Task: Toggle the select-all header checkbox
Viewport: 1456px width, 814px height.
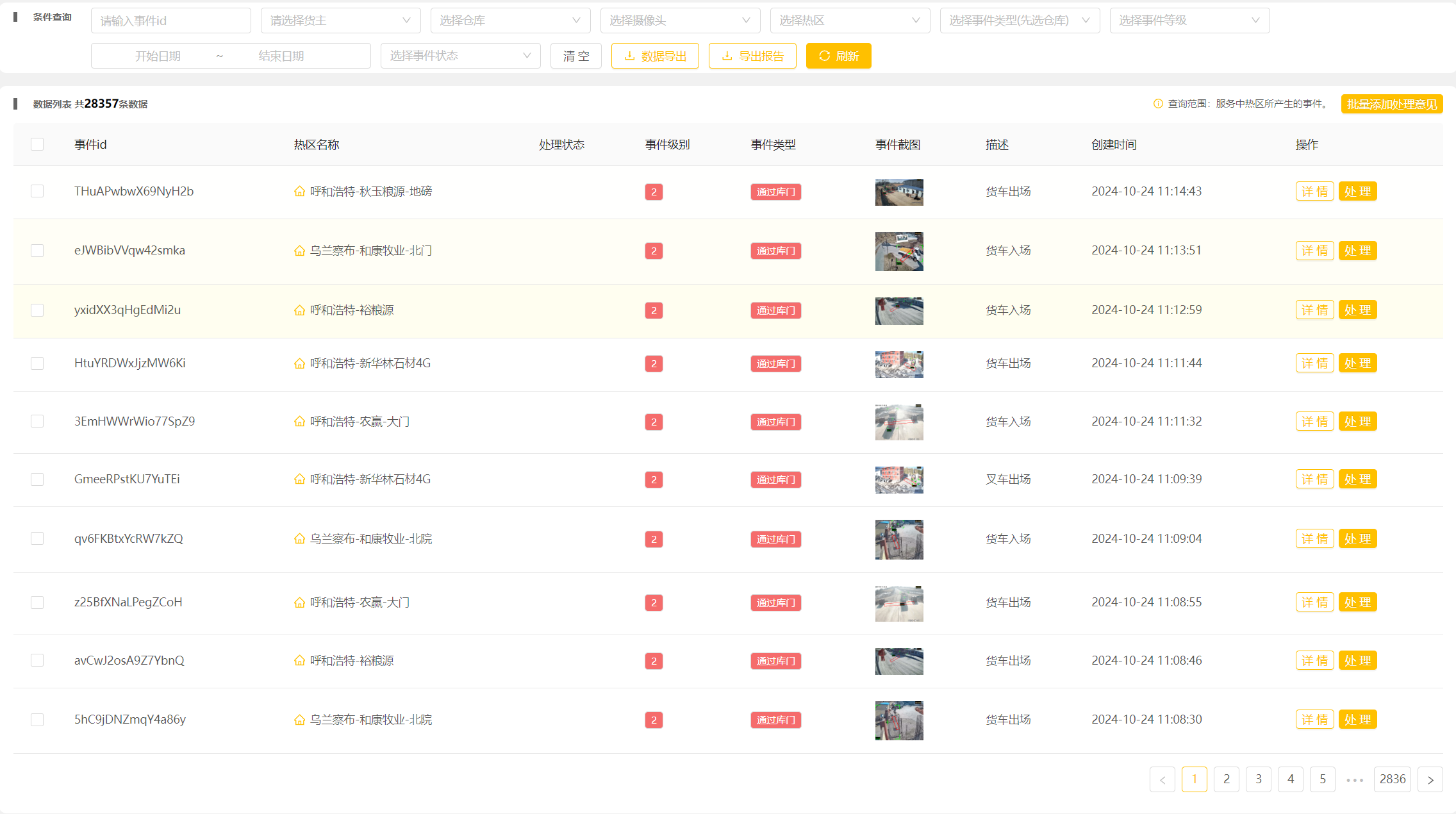Action: pyautogui.click(x=37, y=144)
